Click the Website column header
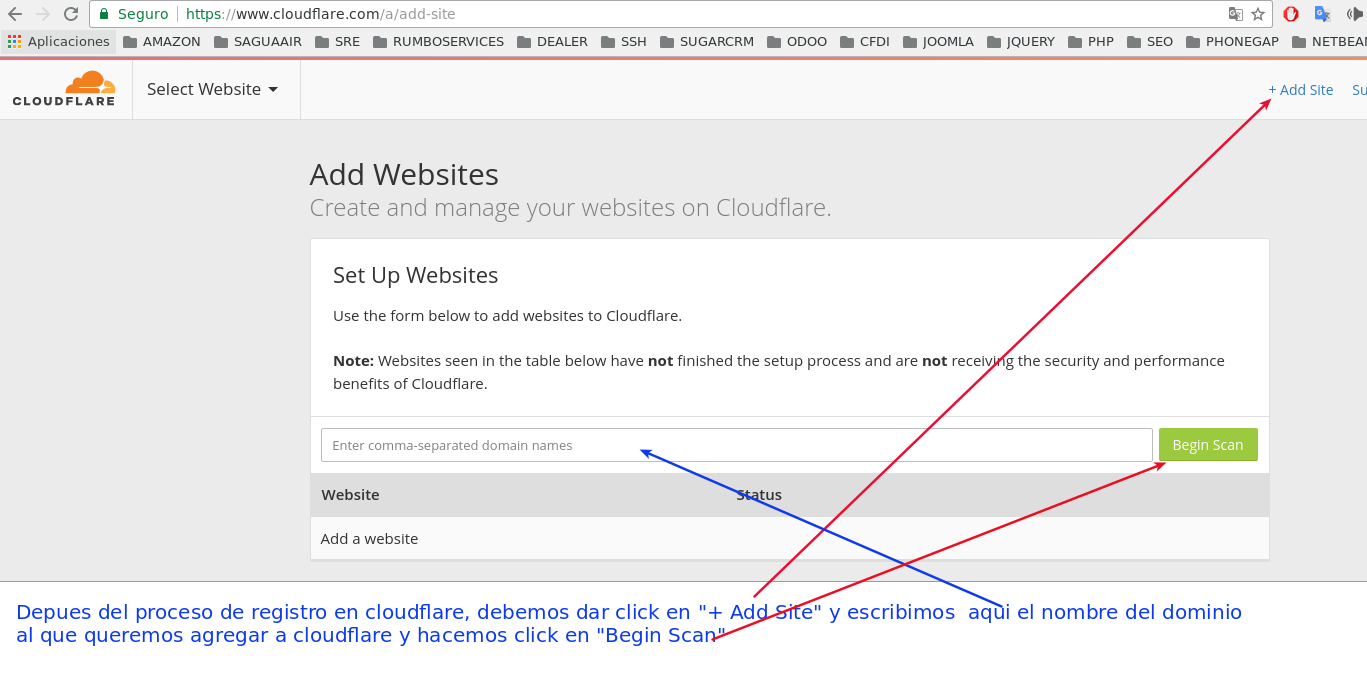Image resolution: width=1367 pixels, height=685 pixels. point(350,495)
